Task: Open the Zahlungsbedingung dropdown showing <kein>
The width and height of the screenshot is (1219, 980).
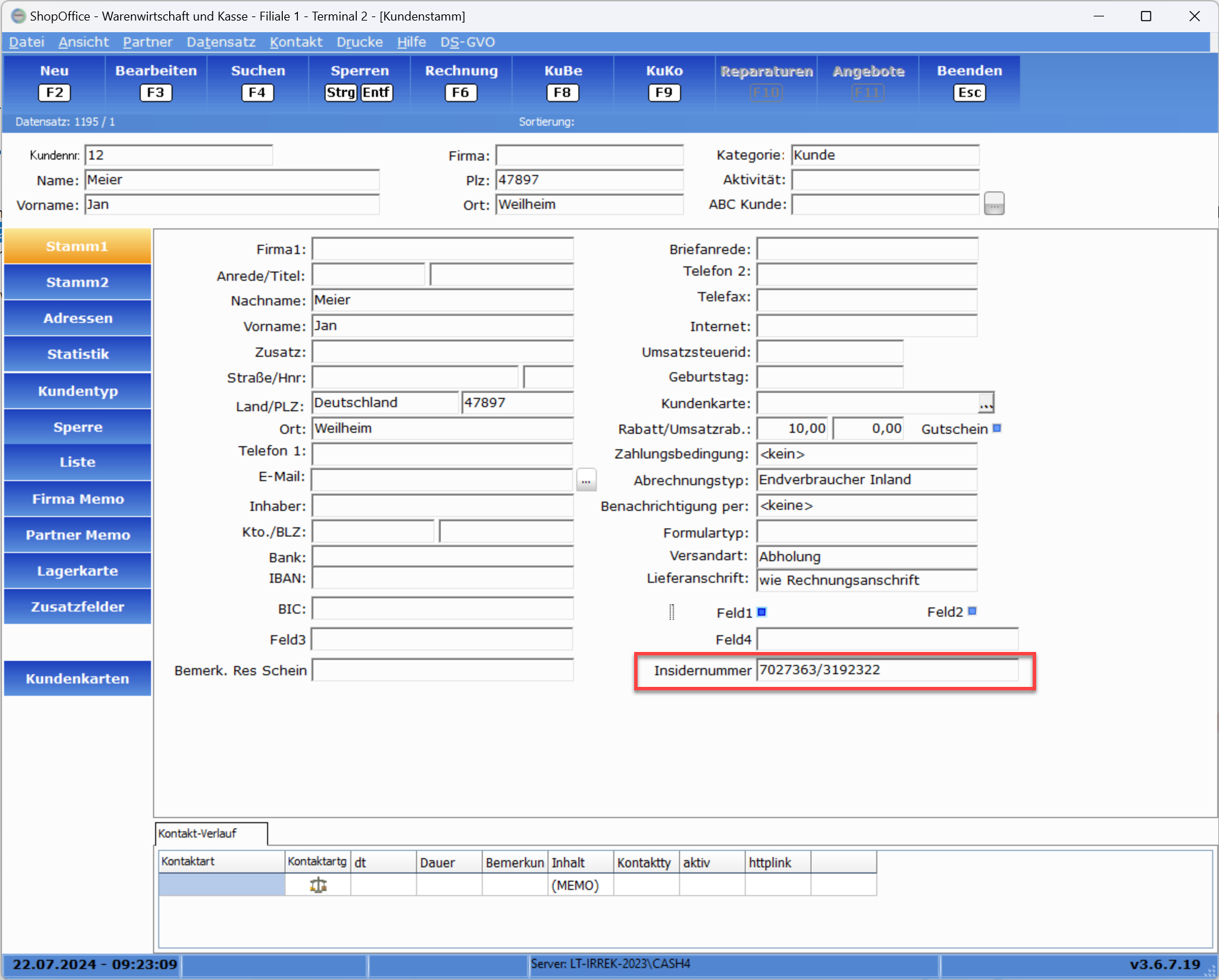Action: pos(867,454)
